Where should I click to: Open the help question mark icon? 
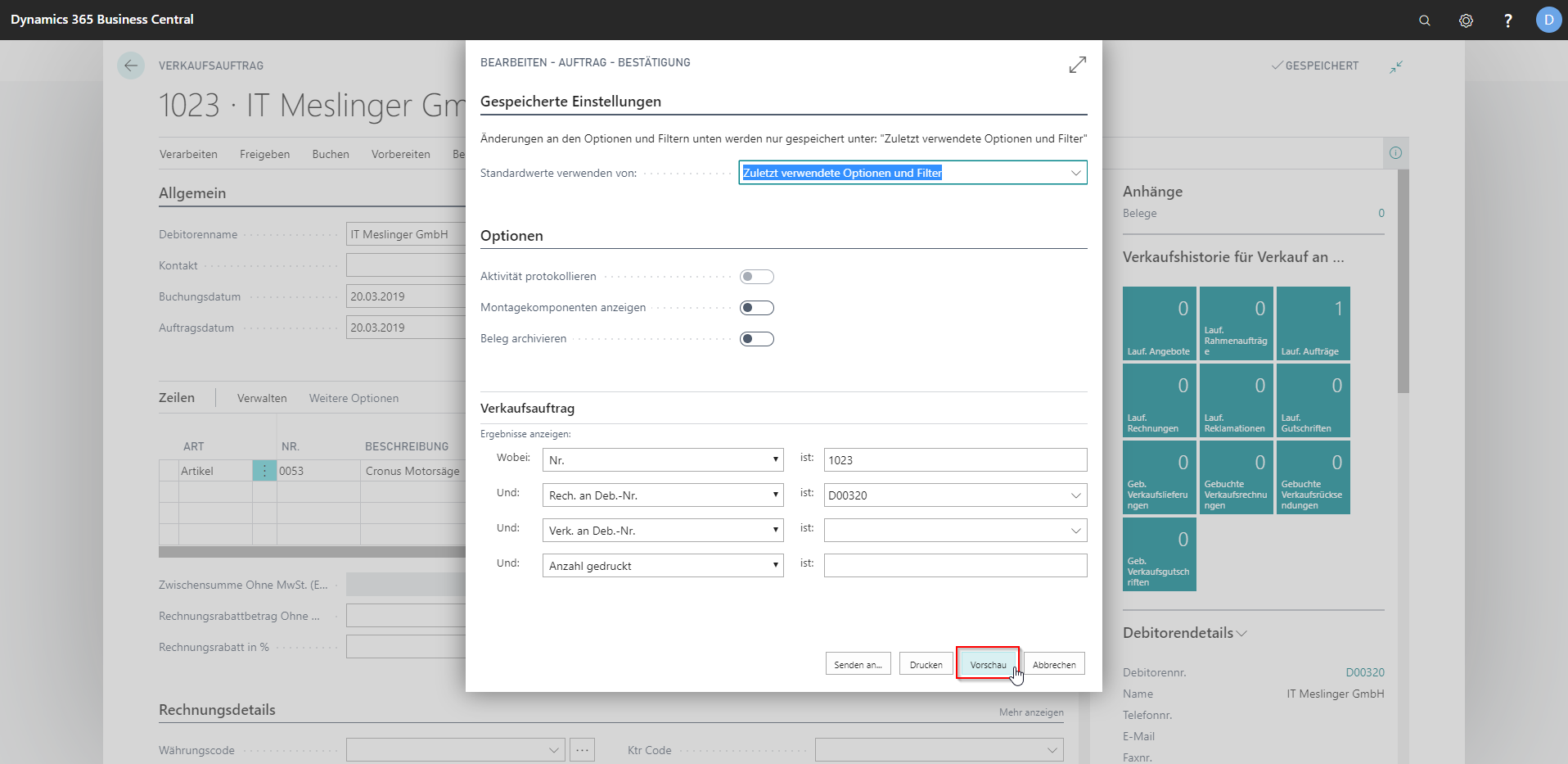[x=1507, y=20]
